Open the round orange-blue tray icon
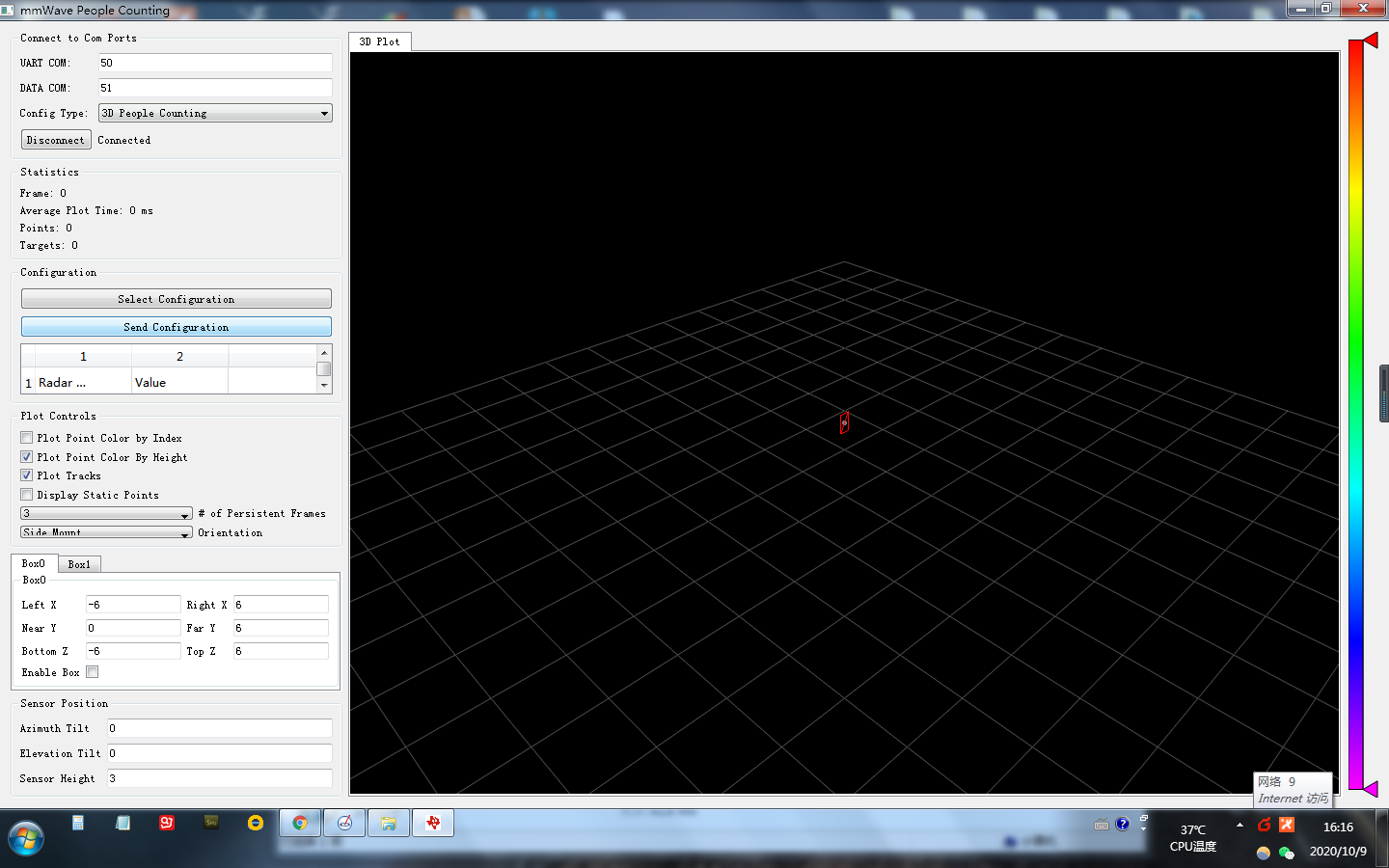The height and width of the screenshot is (868, 1389). 1264,853
